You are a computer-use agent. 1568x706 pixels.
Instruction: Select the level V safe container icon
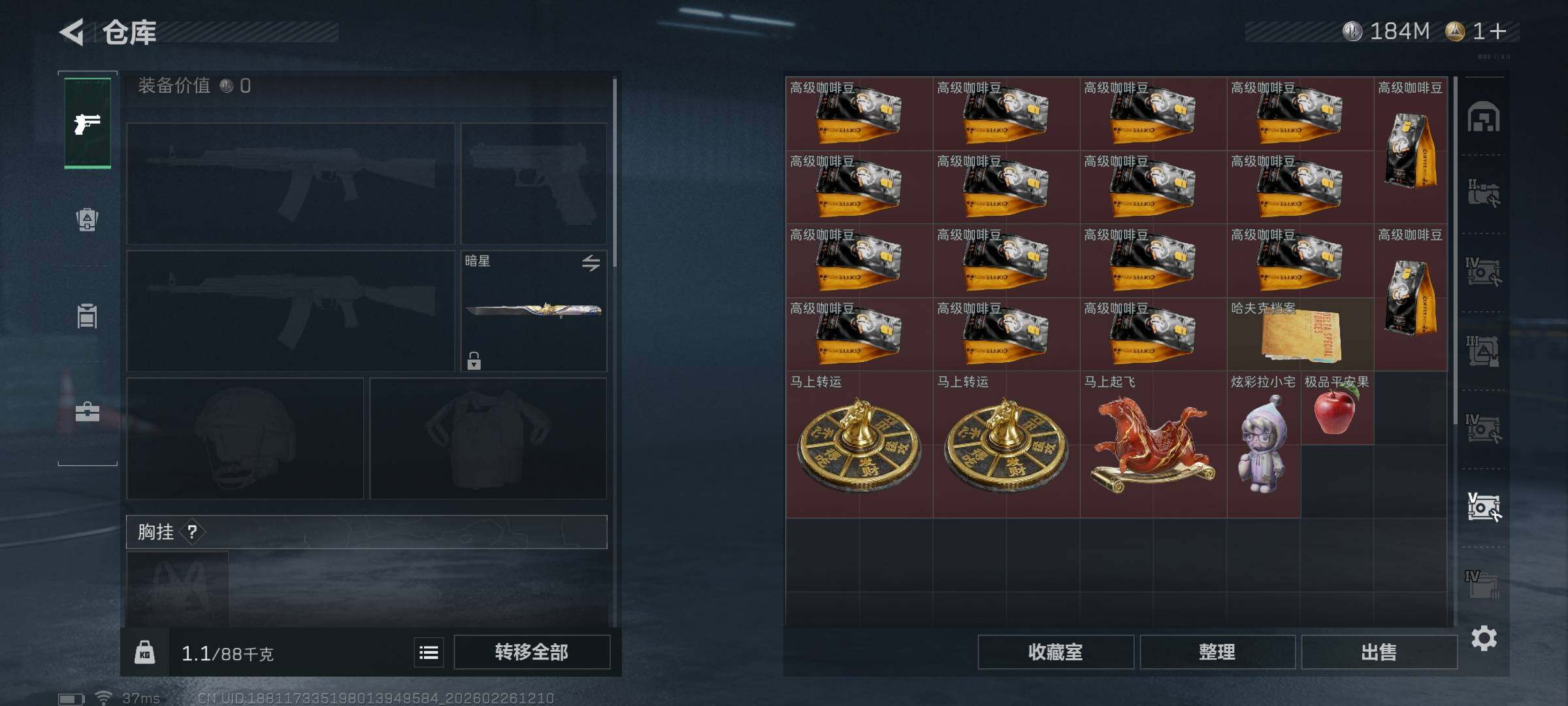click(1484, 507)
